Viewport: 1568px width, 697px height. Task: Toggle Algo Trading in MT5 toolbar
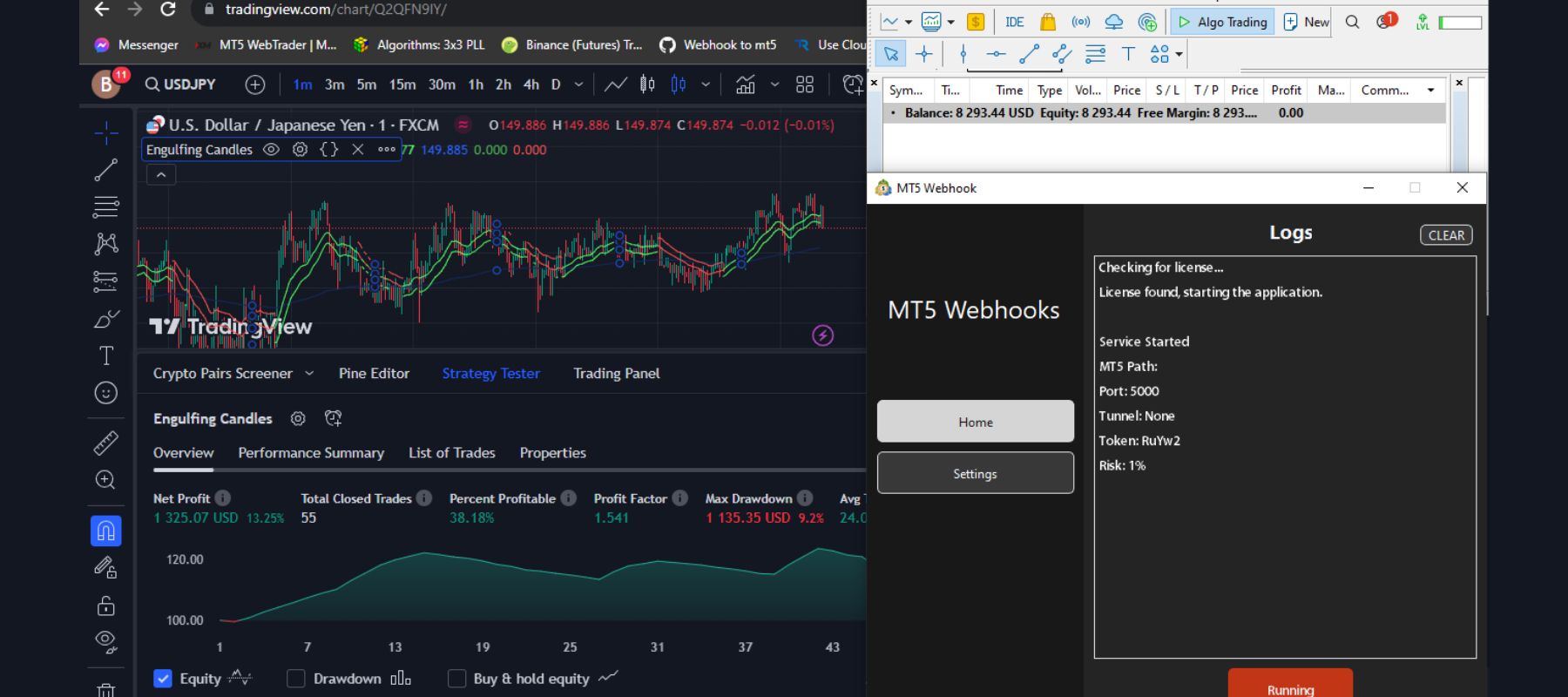click(x=1222, y=22)
